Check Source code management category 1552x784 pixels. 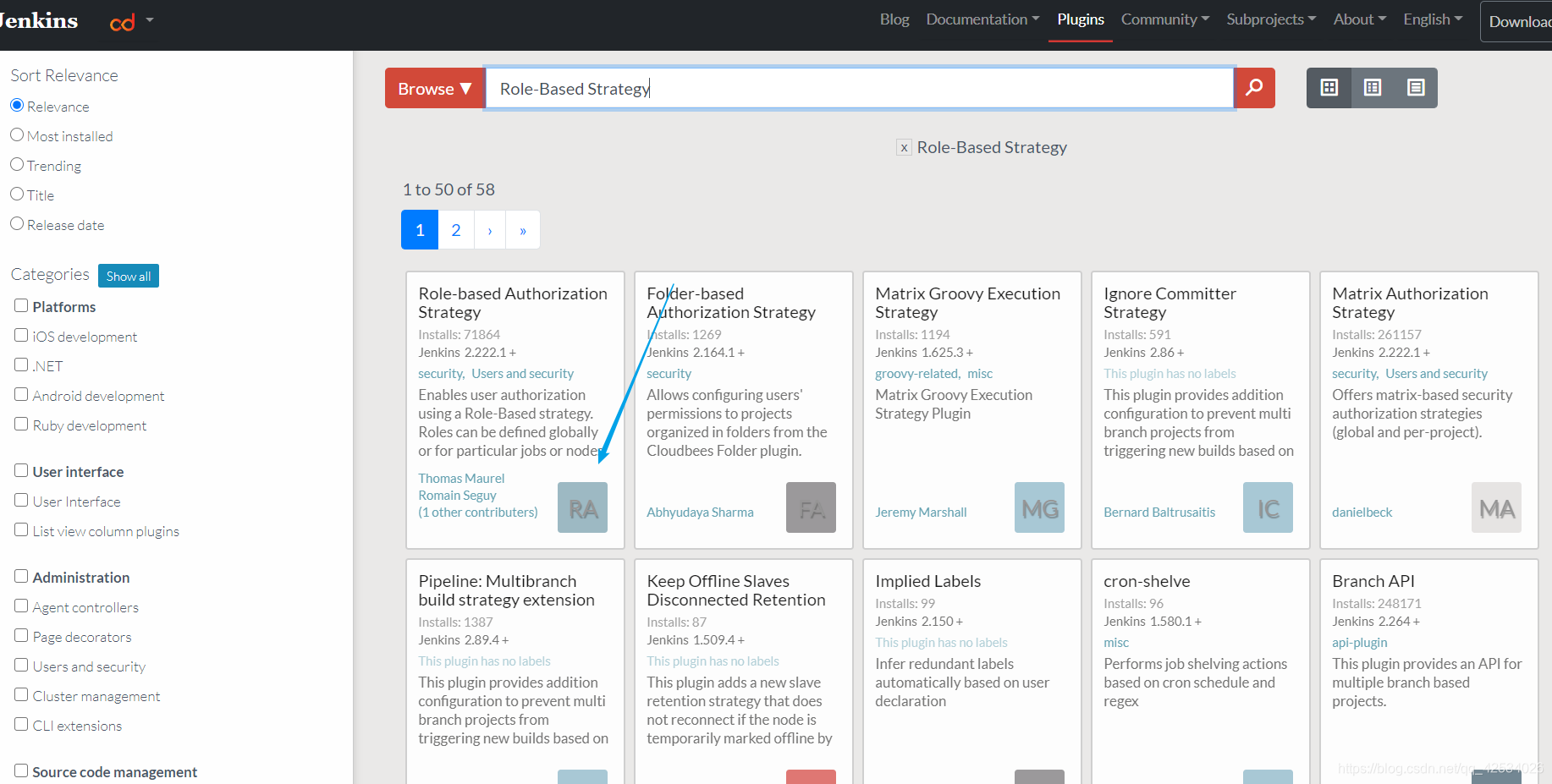(21, 770)
